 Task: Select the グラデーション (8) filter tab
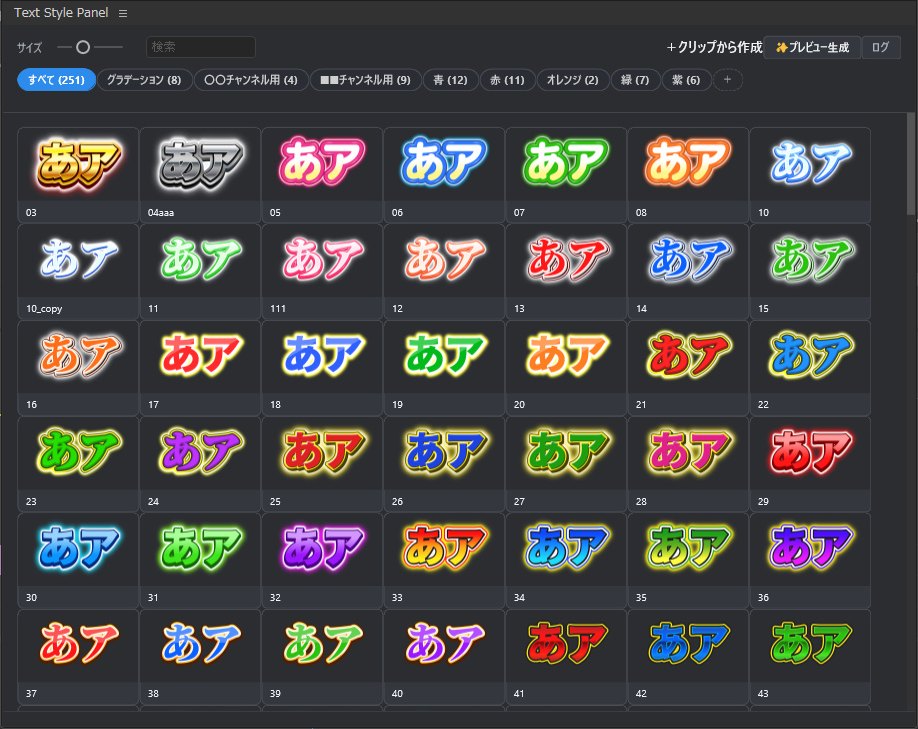coord(144,80)
